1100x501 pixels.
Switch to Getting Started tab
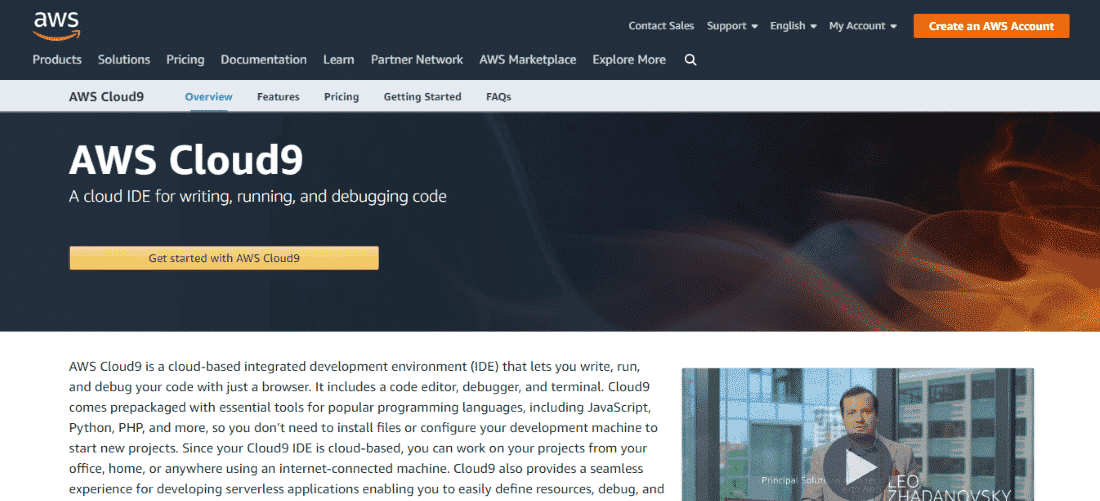pos(422,97)
